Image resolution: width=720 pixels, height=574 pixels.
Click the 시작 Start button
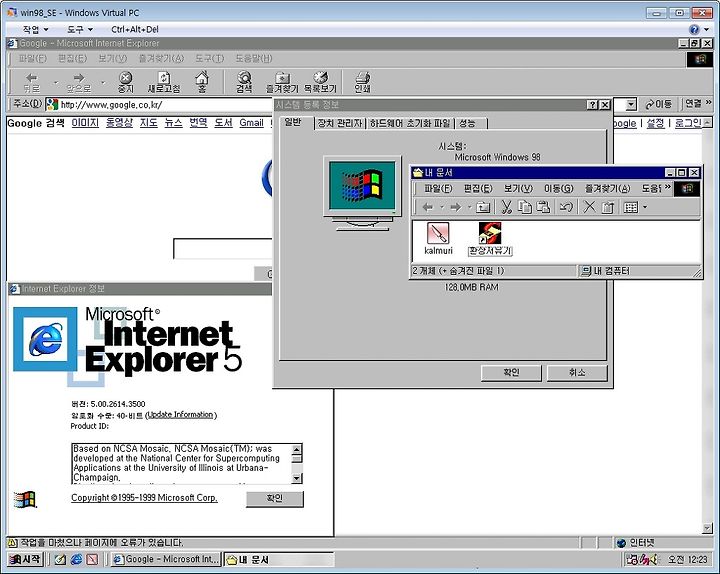click(x=26, y=559)
